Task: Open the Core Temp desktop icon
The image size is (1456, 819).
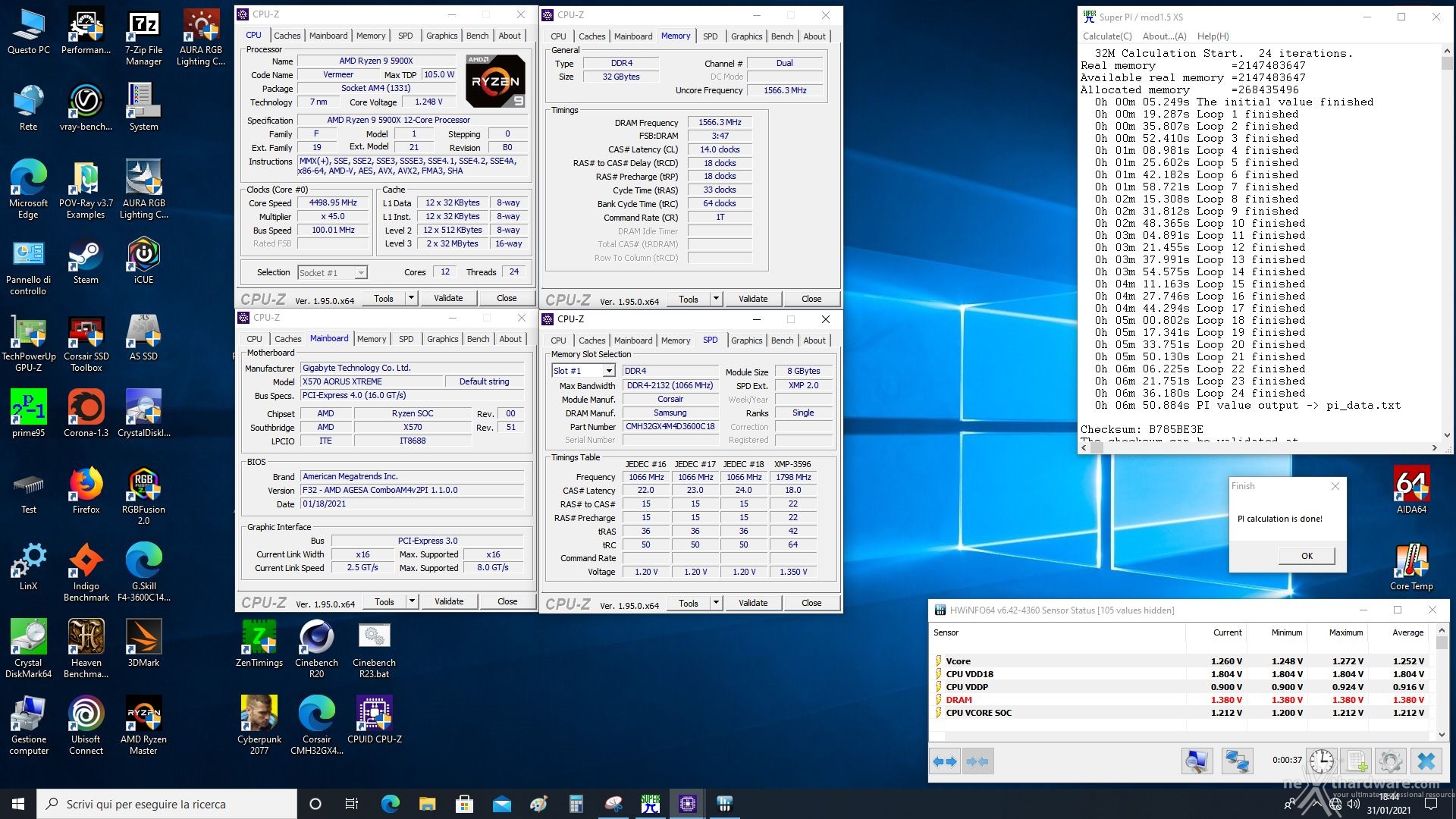Action: pyautogui.click(x=1411, y=568)
